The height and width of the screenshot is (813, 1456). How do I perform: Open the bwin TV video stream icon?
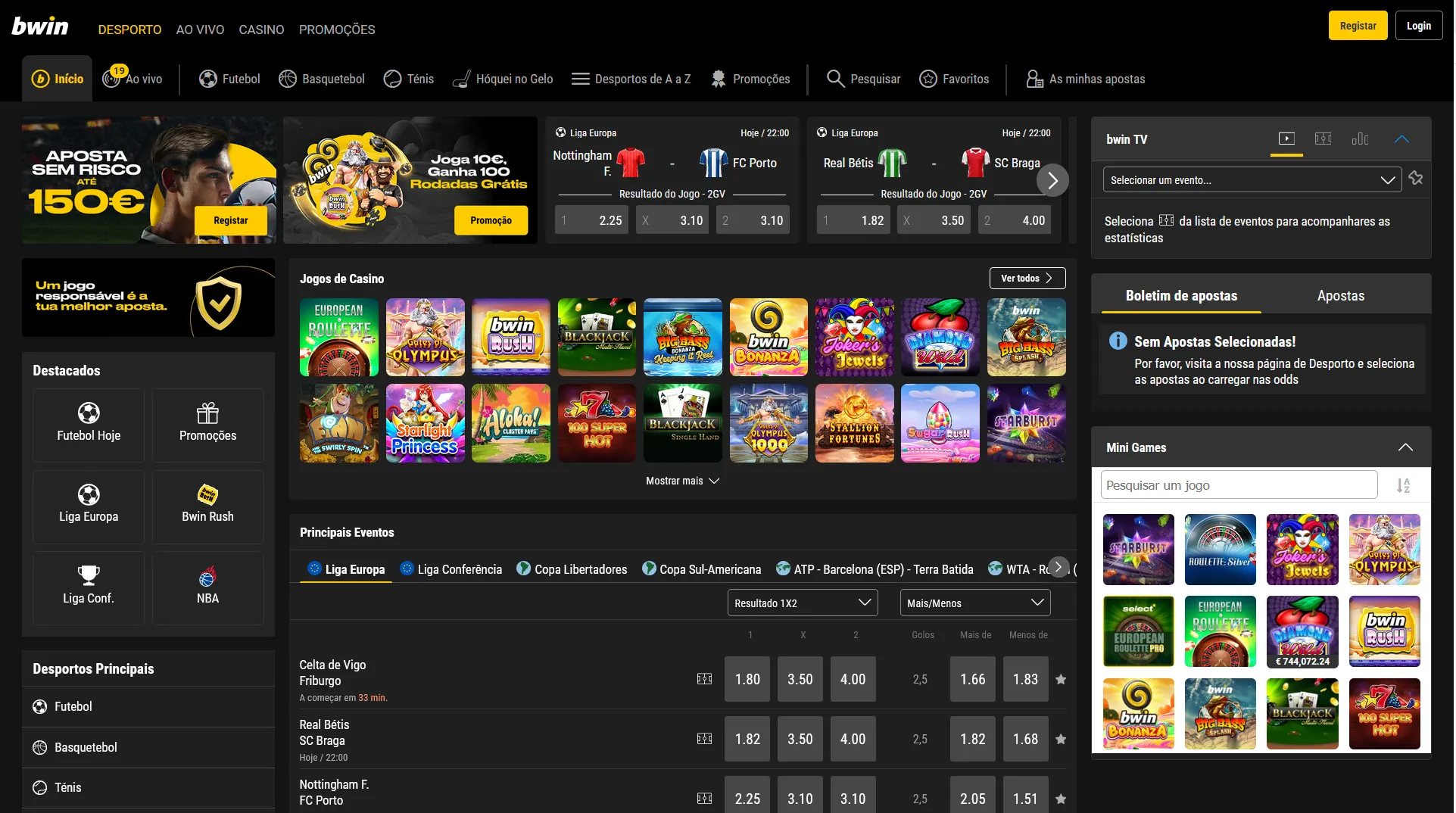[1286, 139]
